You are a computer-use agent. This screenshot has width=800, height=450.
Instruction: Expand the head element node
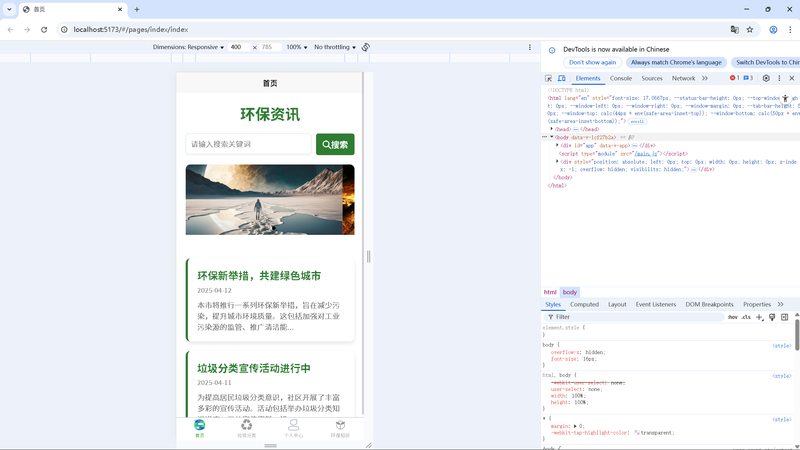(x=552, y=129)
